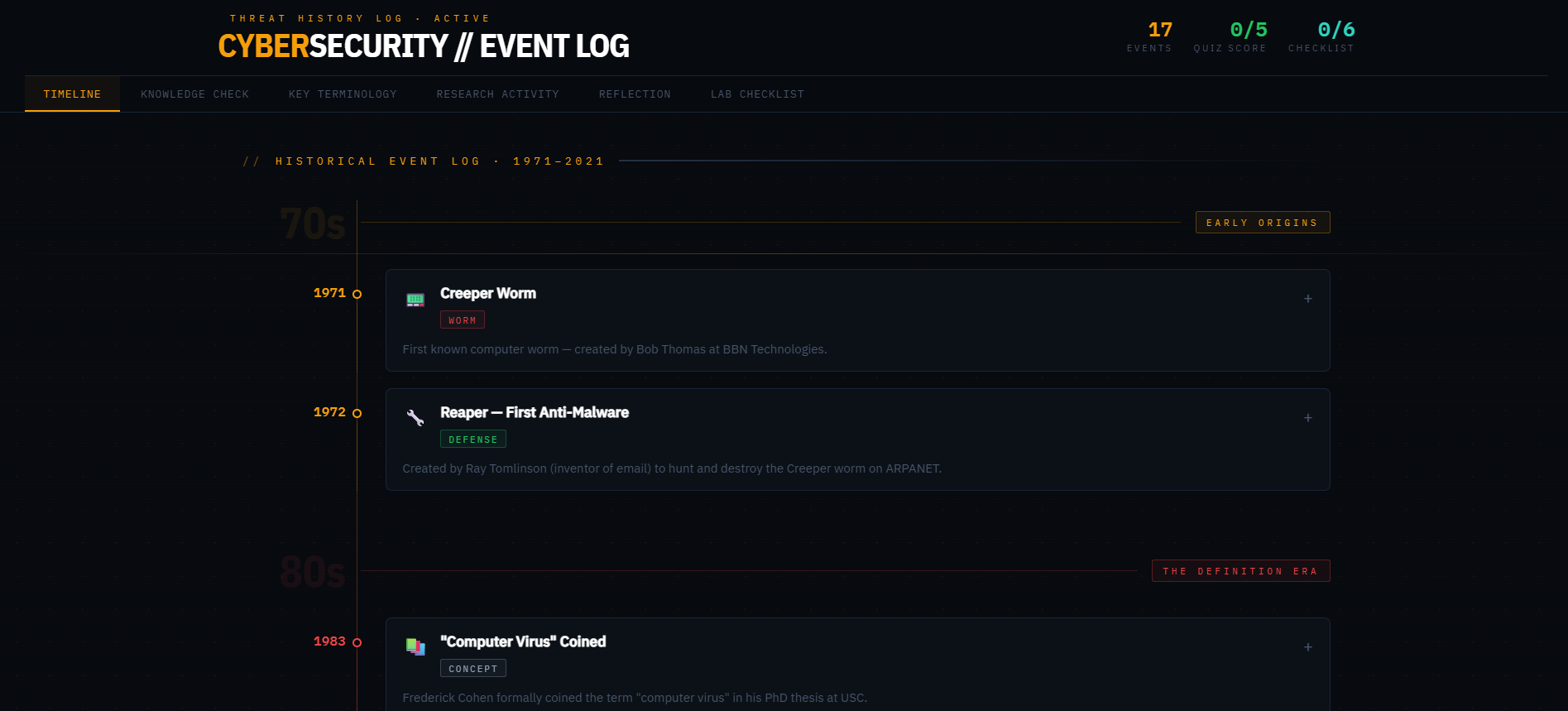The image size is (1568, 711).
Task: Expand the Computer Virus Coined card
Action: pos(1308,647)
